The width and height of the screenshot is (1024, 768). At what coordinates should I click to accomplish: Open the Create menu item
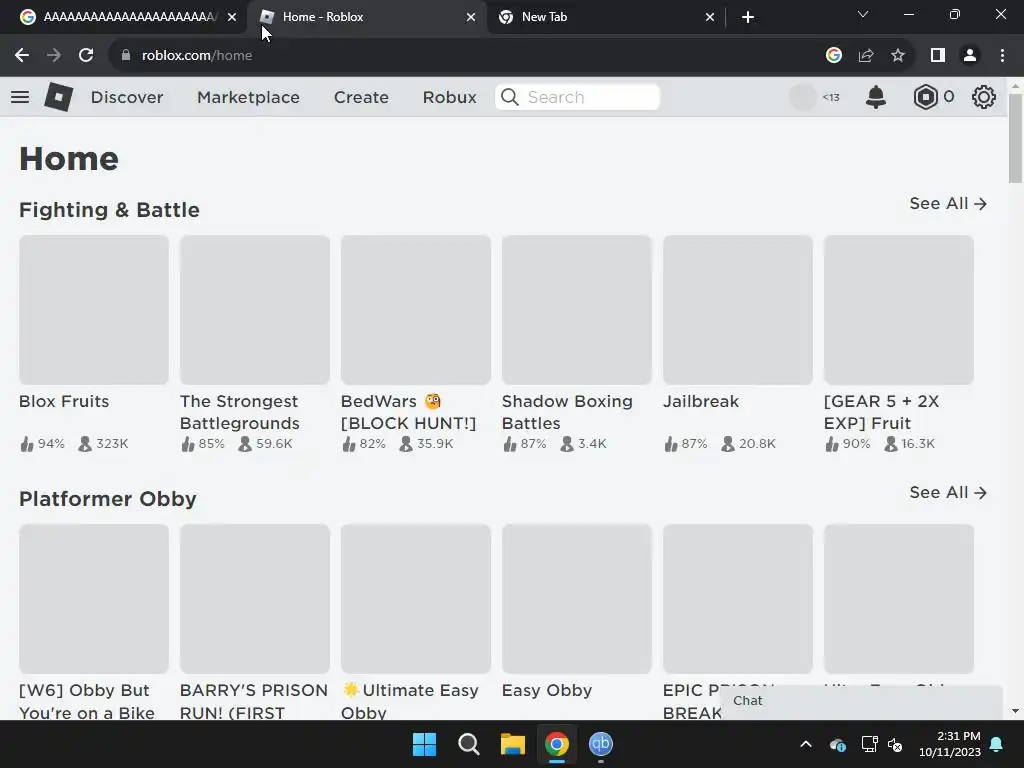pyautogui.click(x=361, y=97)
